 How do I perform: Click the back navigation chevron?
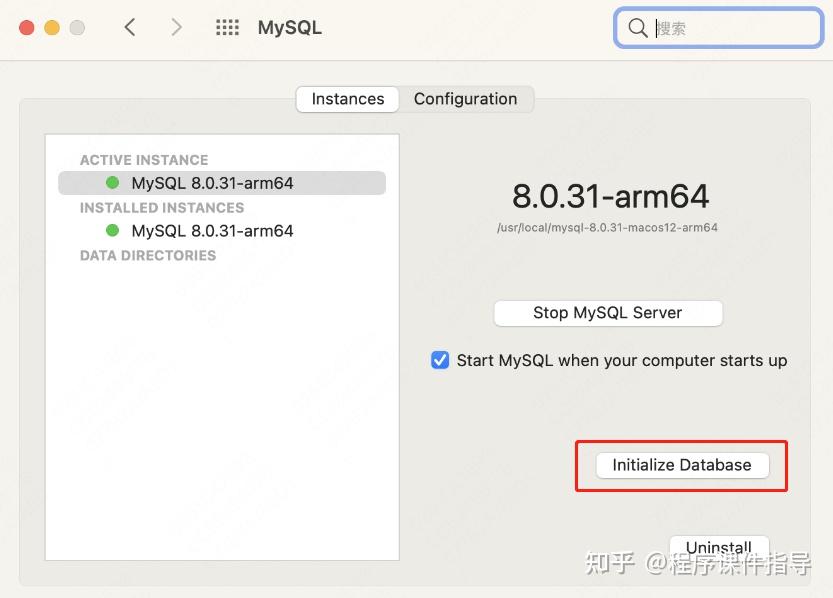(x=130, y=27)
